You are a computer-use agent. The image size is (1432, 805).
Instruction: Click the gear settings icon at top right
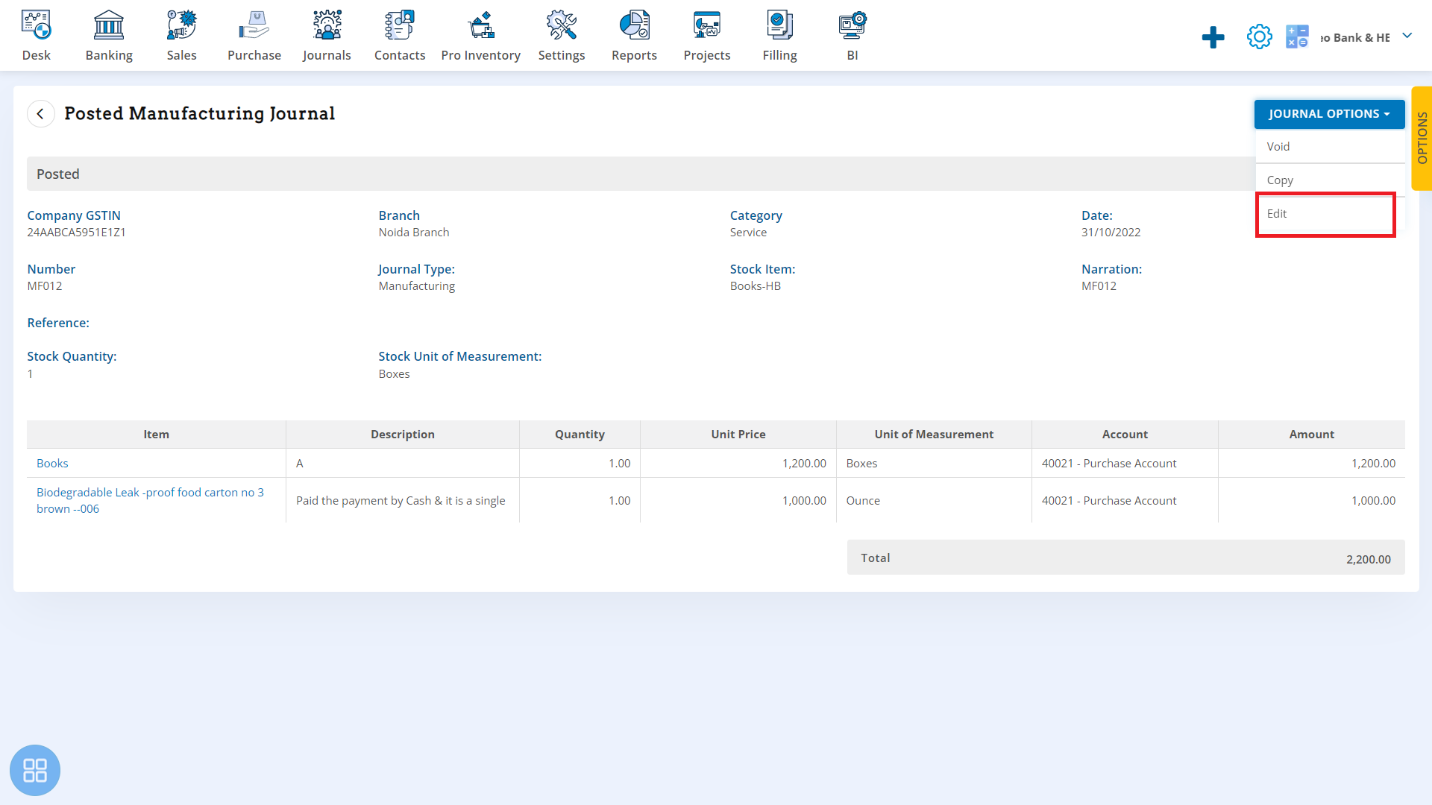coord(1259,37)
